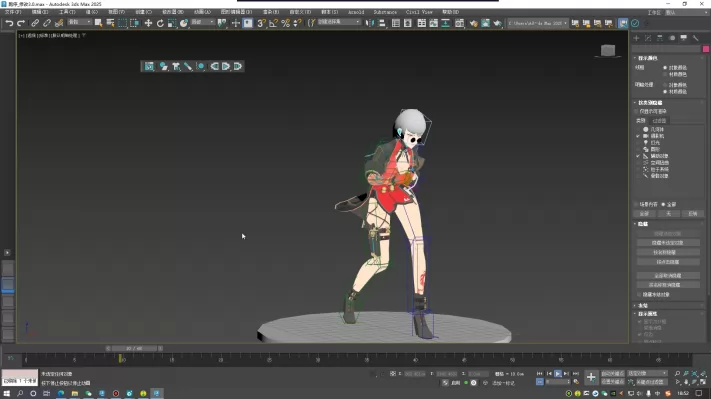Activate the Select and Move tool

148,23
